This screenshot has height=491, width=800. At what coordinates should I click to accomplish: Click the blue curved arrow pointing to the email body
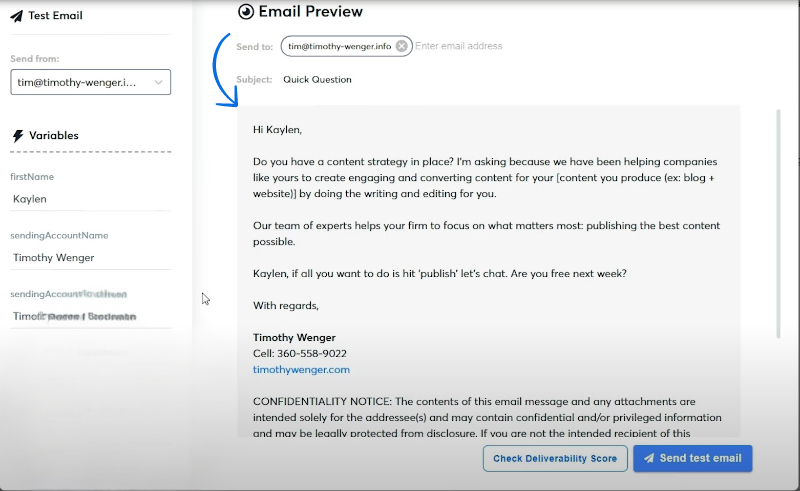[220, 70]
